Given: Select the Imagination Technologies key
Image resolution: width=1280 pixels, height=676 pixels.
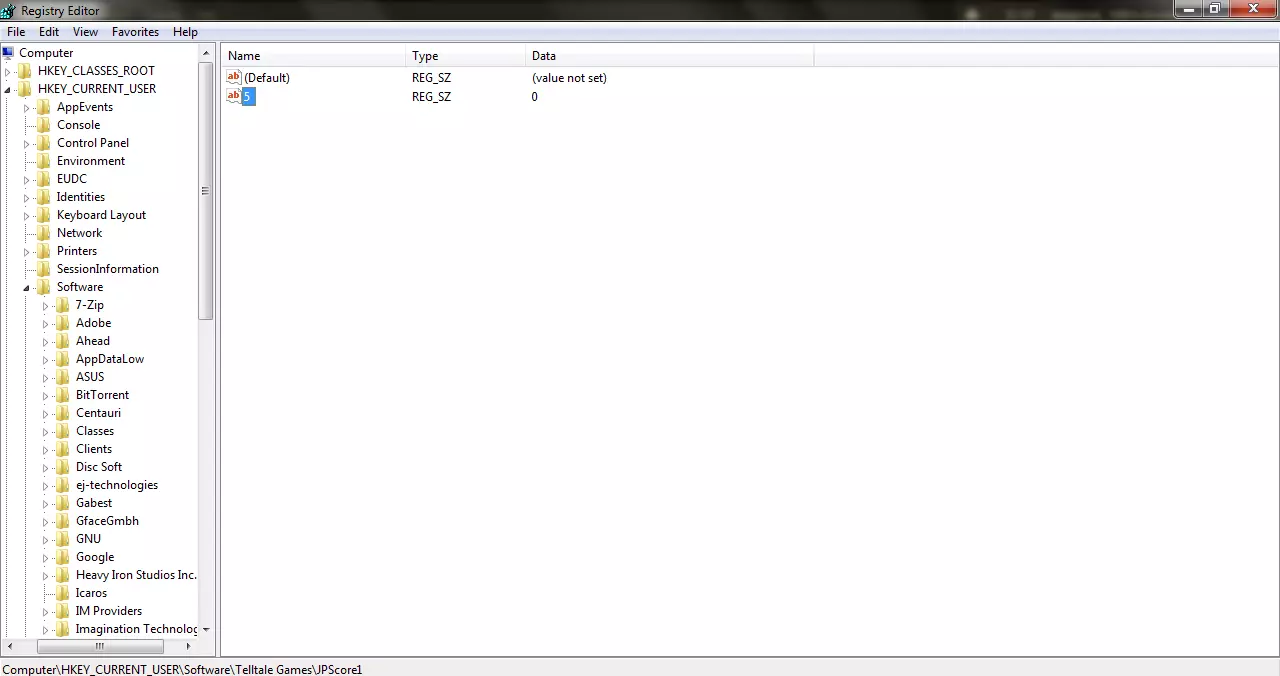Looking at the screenshot, I should pyautogui.click(x=136, y=629).
